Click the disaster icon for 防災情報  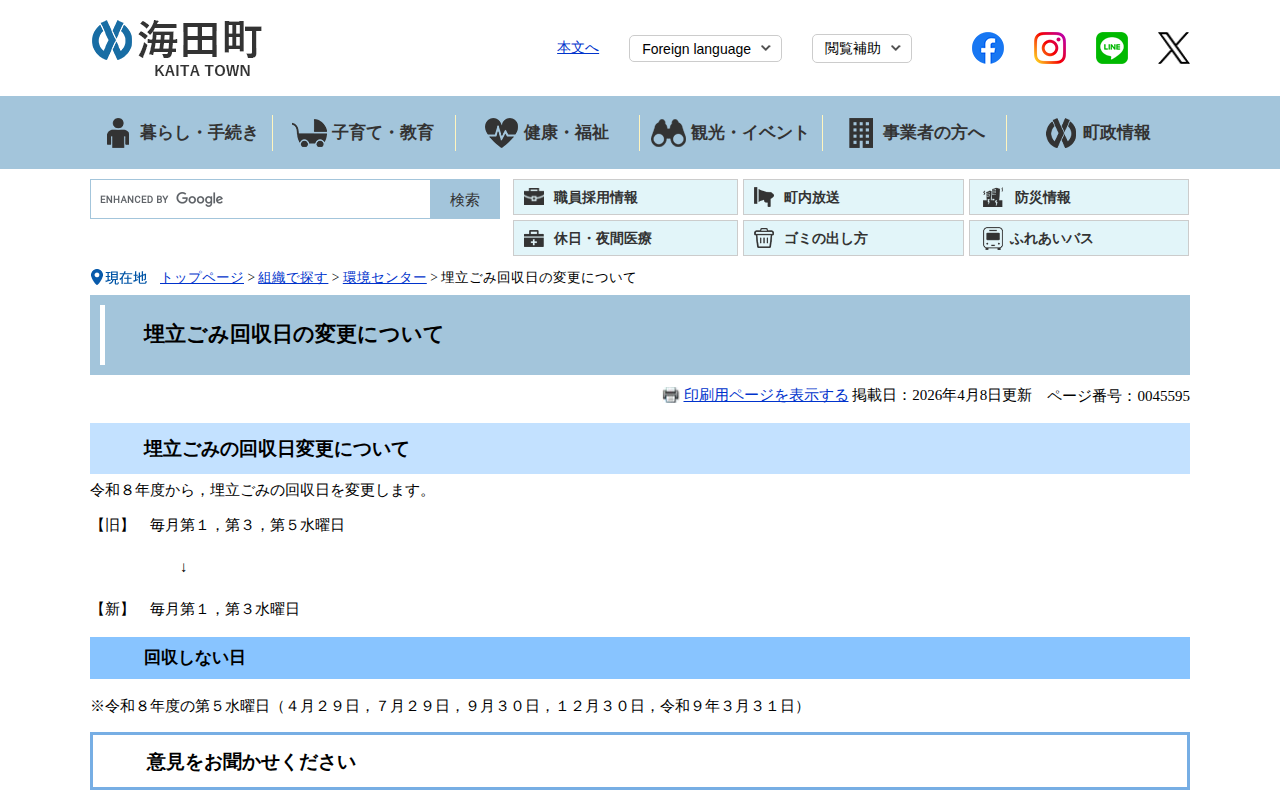coord(992,197)
